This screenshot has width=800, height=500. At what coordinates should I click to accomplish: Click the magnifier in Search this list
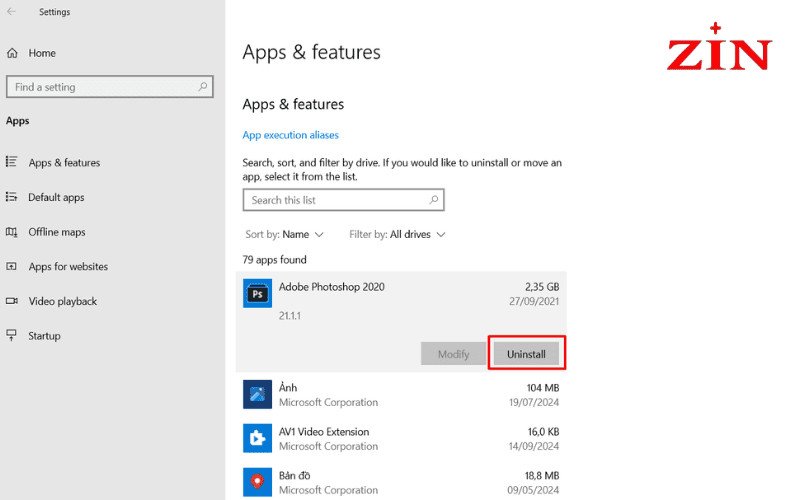click(x=434, y=199)
